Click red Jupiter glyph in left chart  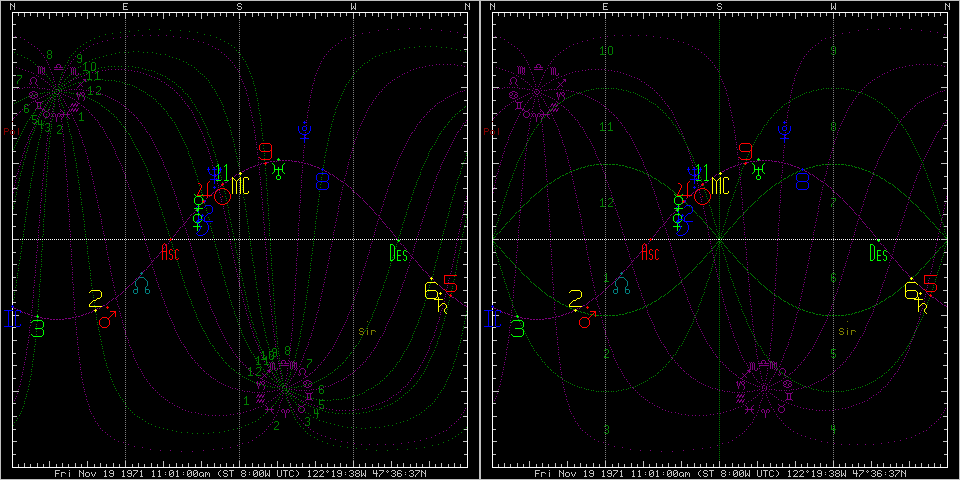click(202, 189)
